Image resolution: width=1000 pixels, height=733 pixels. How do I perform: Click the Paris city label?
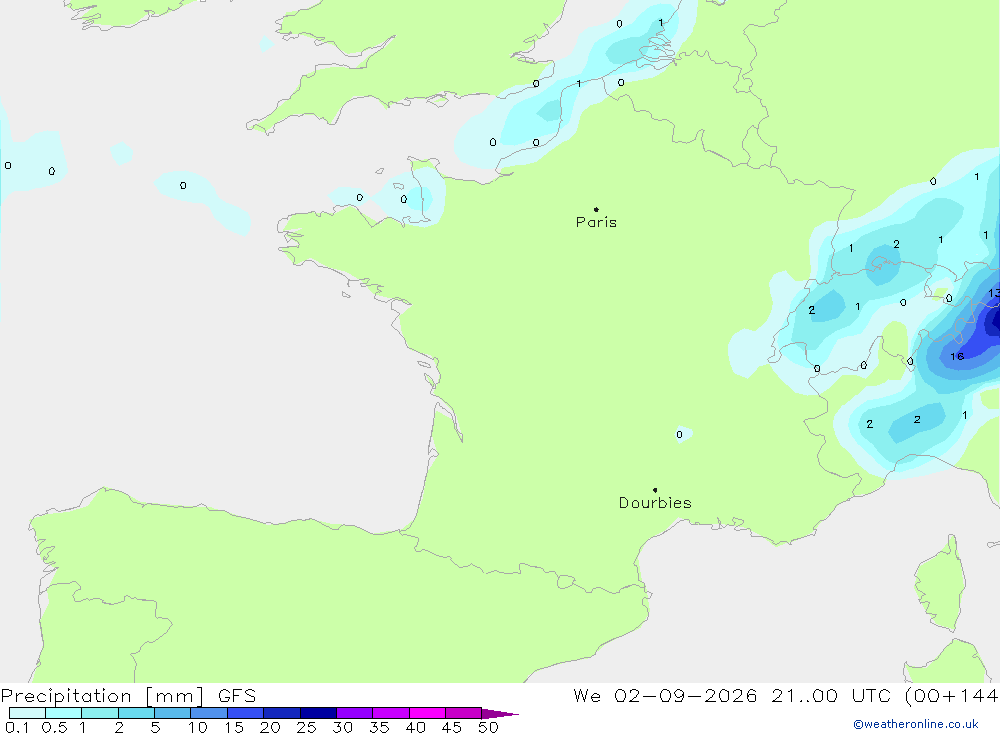click(596, 222)
